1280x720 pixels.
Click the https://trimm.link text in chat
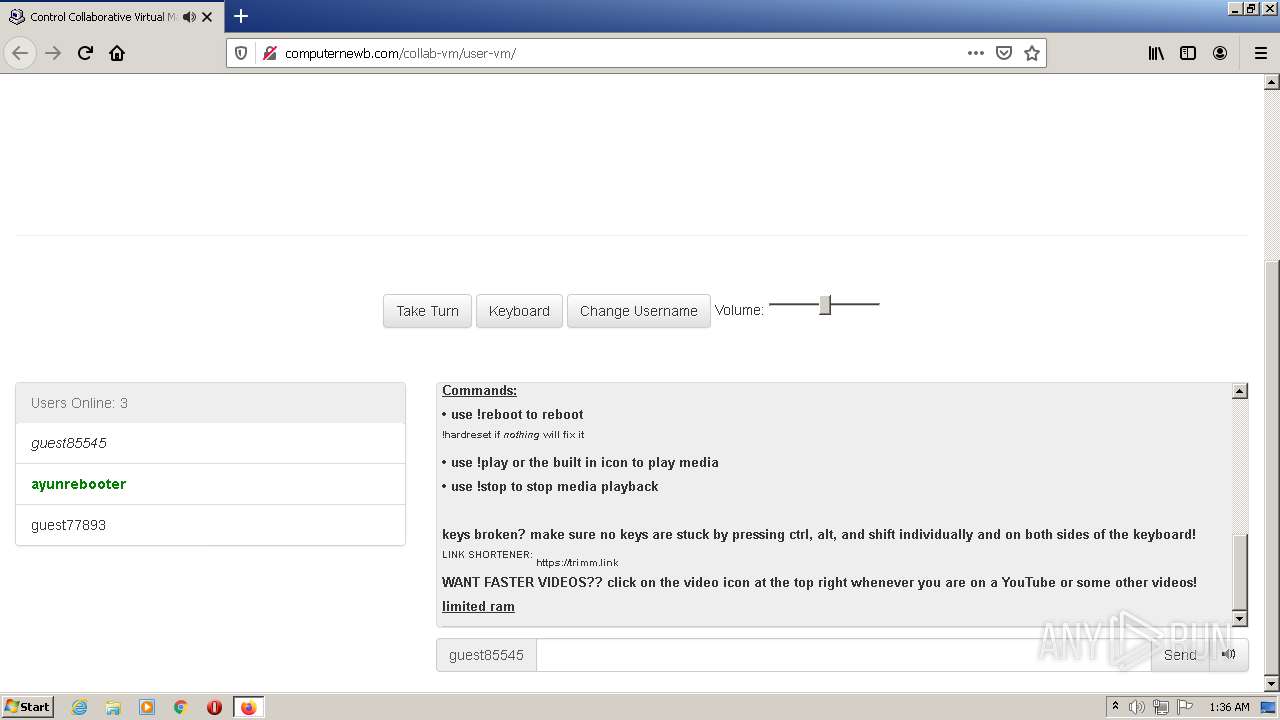[577, 562]
